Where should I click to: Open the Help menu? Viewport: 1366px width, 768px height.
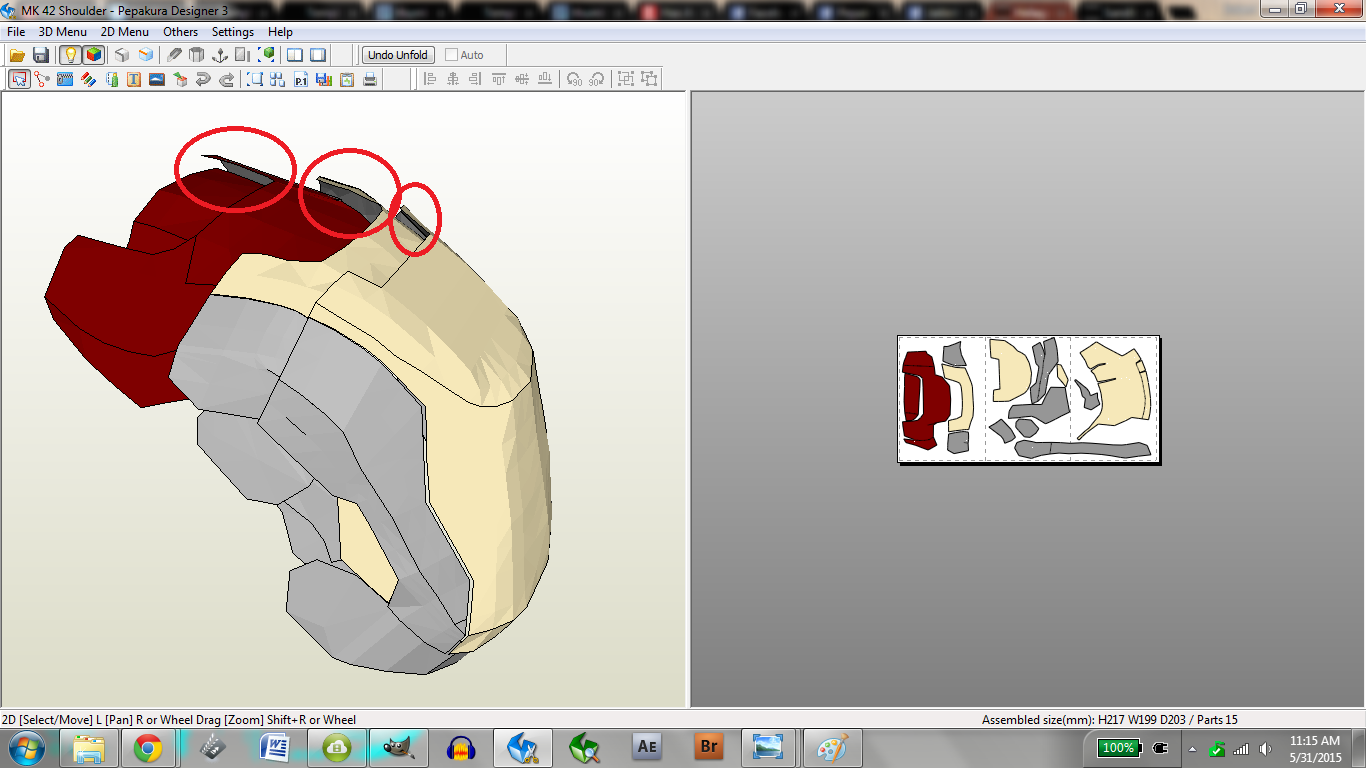click(x=281, y=32)
